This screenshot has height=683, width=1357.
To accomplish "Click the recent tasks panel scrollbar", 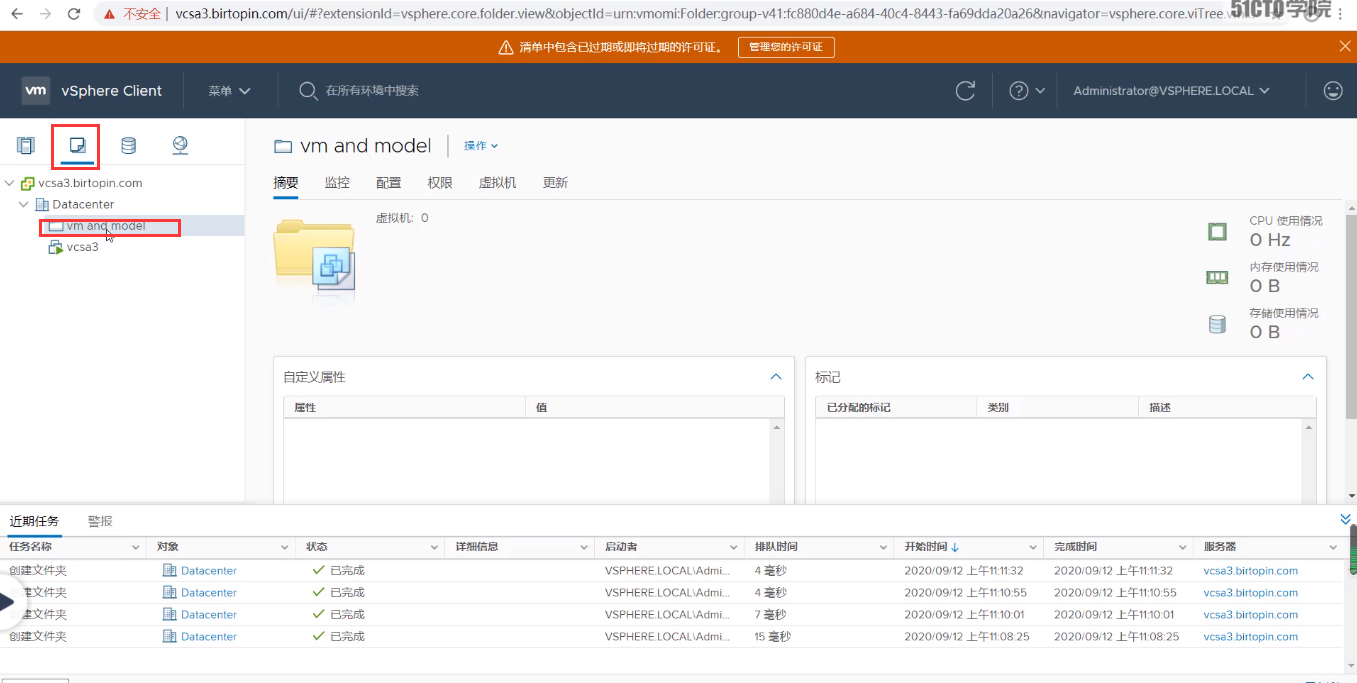I will click(x=1352, y=548).
